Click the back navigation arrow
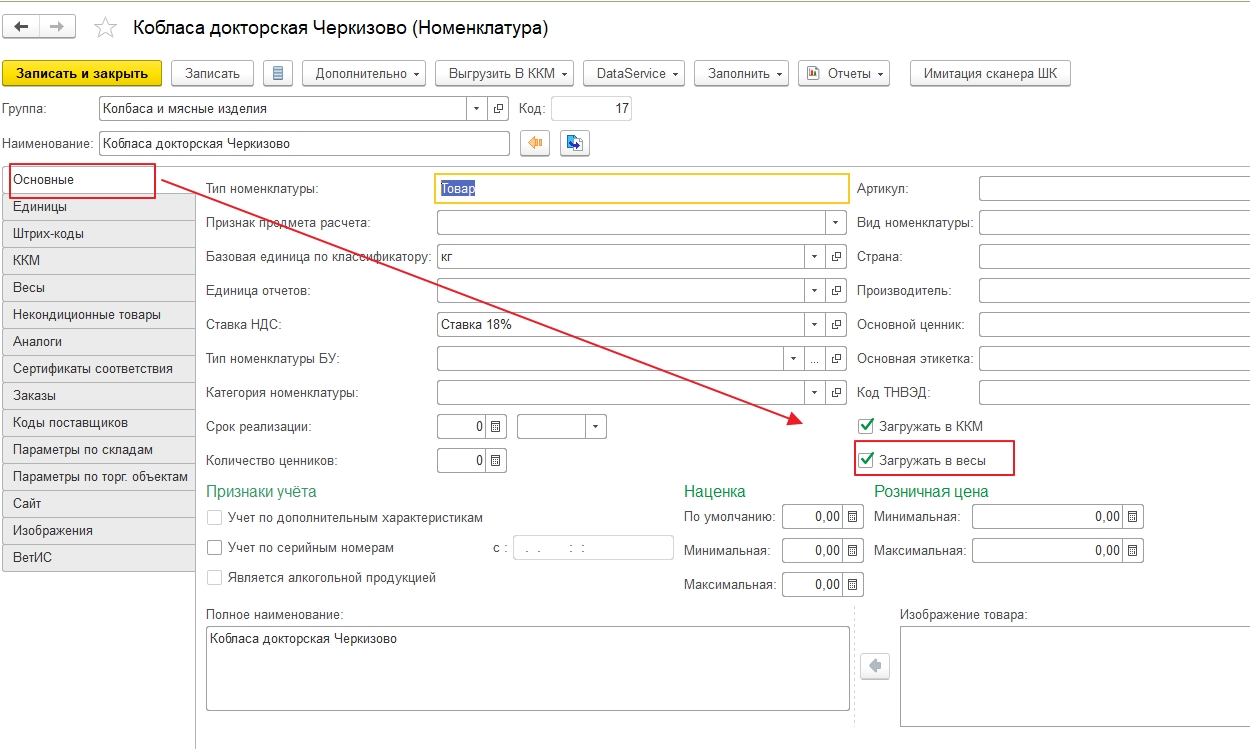 pos(21,27)
